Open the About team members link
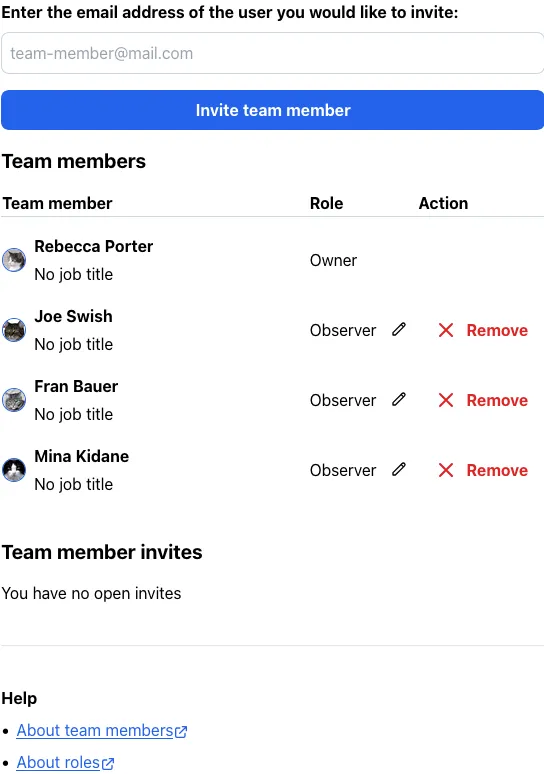The height and width of the screenshot is (774, 544). click(95, 731)
